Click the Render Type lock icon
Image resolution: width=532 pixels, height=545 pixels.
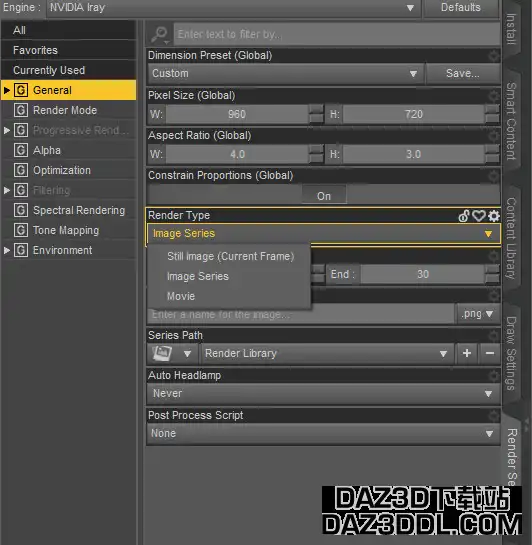point(464,216)
